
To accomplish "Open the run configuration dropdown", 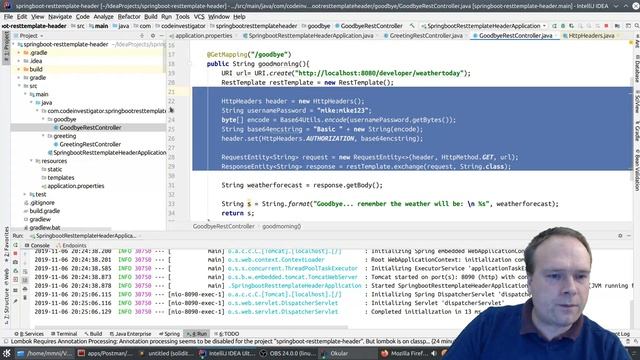I will (x=483, y=26).
